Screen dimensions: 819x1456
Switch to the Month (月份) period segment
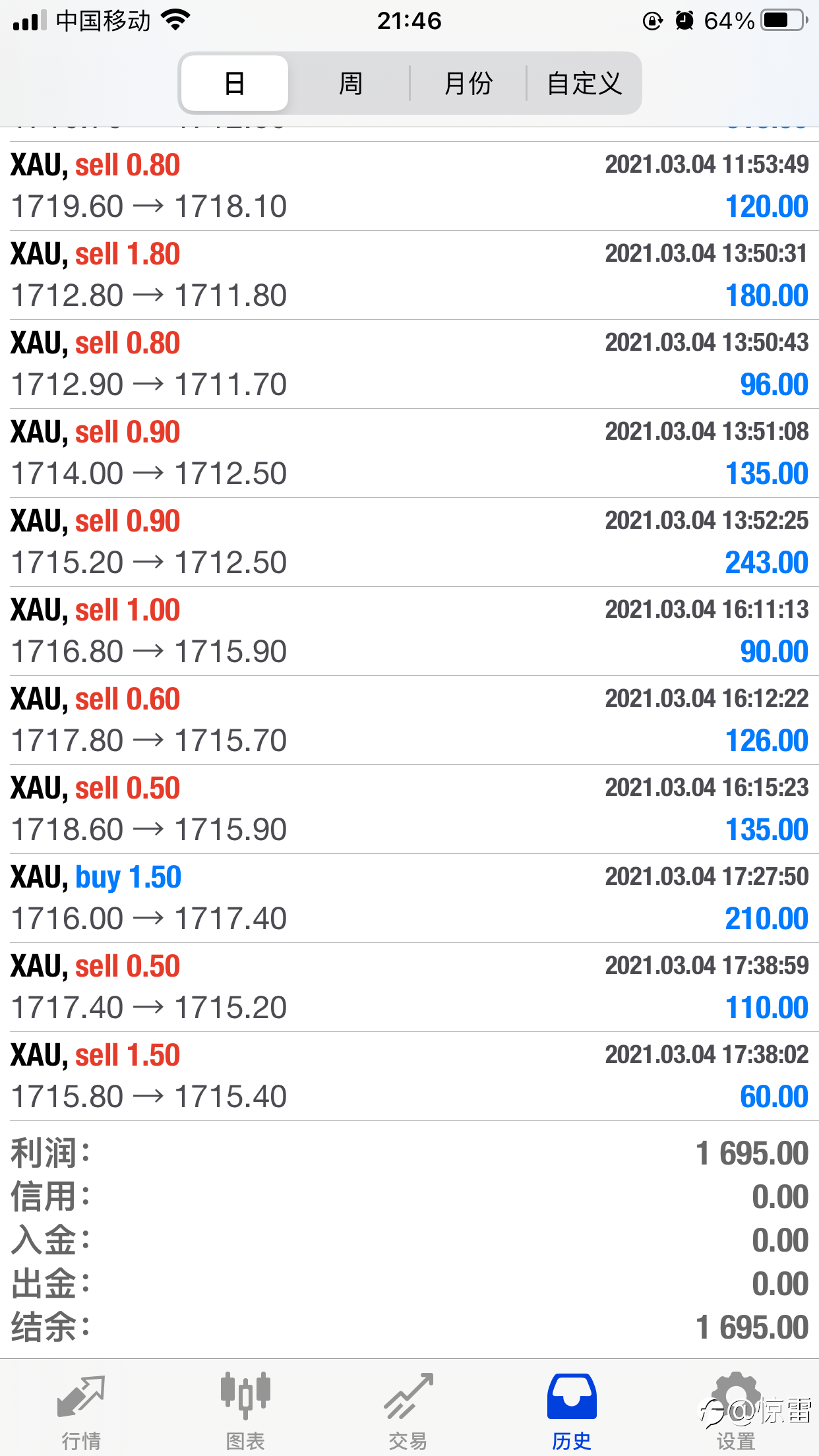(x=468, y=84)
